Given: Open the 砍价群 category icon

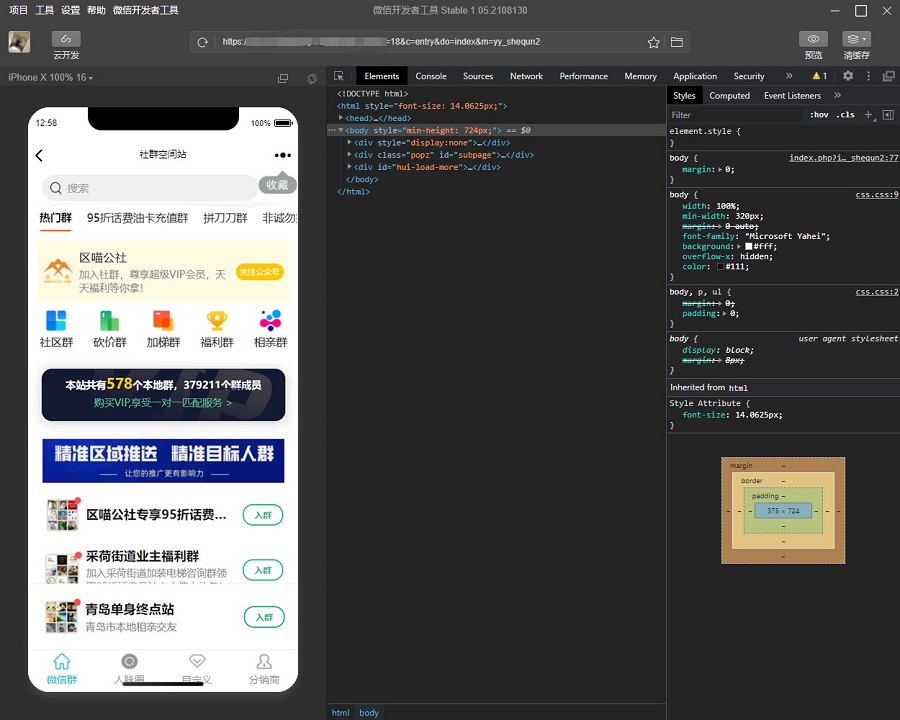Looking at the screenshot, I should pyautogui.click(x=110, y=329).
